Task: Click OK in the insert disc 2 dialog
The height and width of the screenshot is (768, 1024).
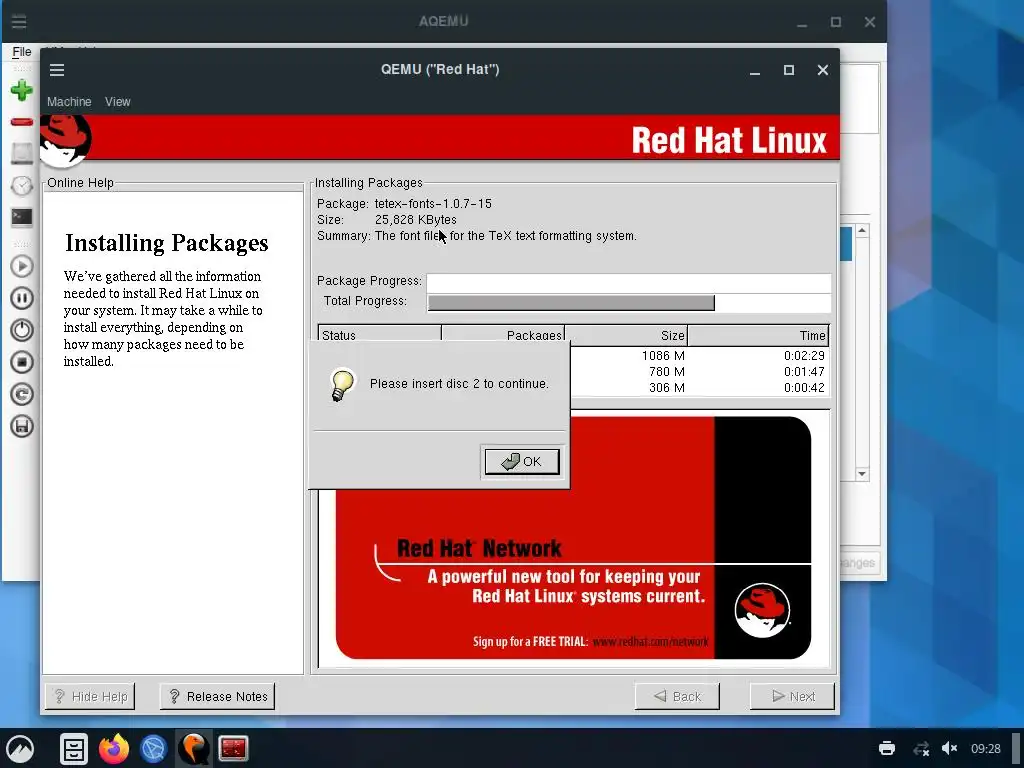Action: 522,462
